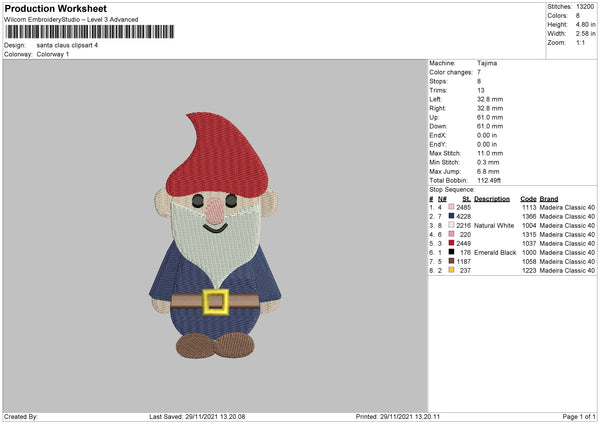Pick the yellow swatch in stop 8
Image resolution: width=600 pixels, height=424 pixels.
click(x=452, y=271)
